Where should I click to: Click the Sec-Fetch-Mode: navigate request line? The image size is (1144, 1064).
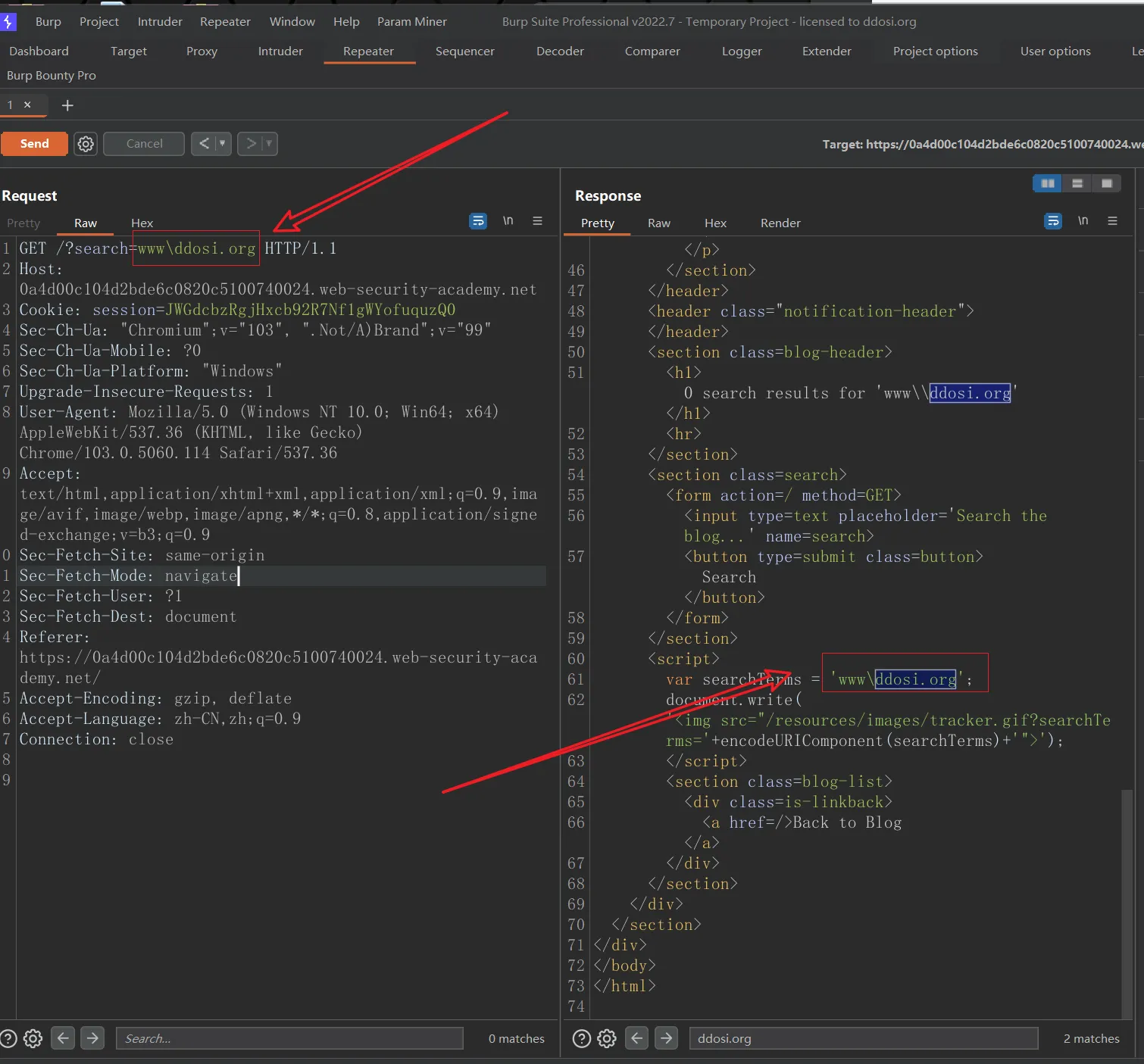tap(282, 576)
